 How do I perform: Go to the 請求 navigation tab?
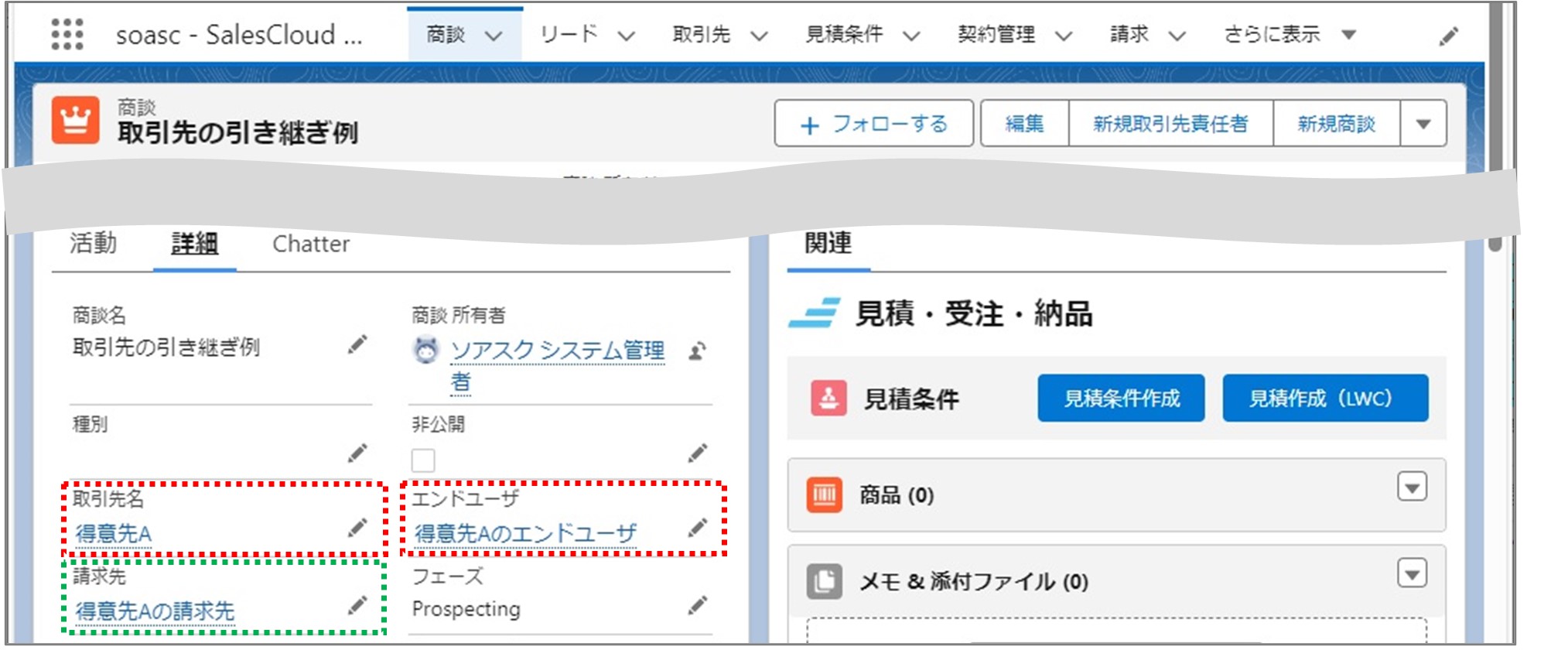tap(1129, 35)
